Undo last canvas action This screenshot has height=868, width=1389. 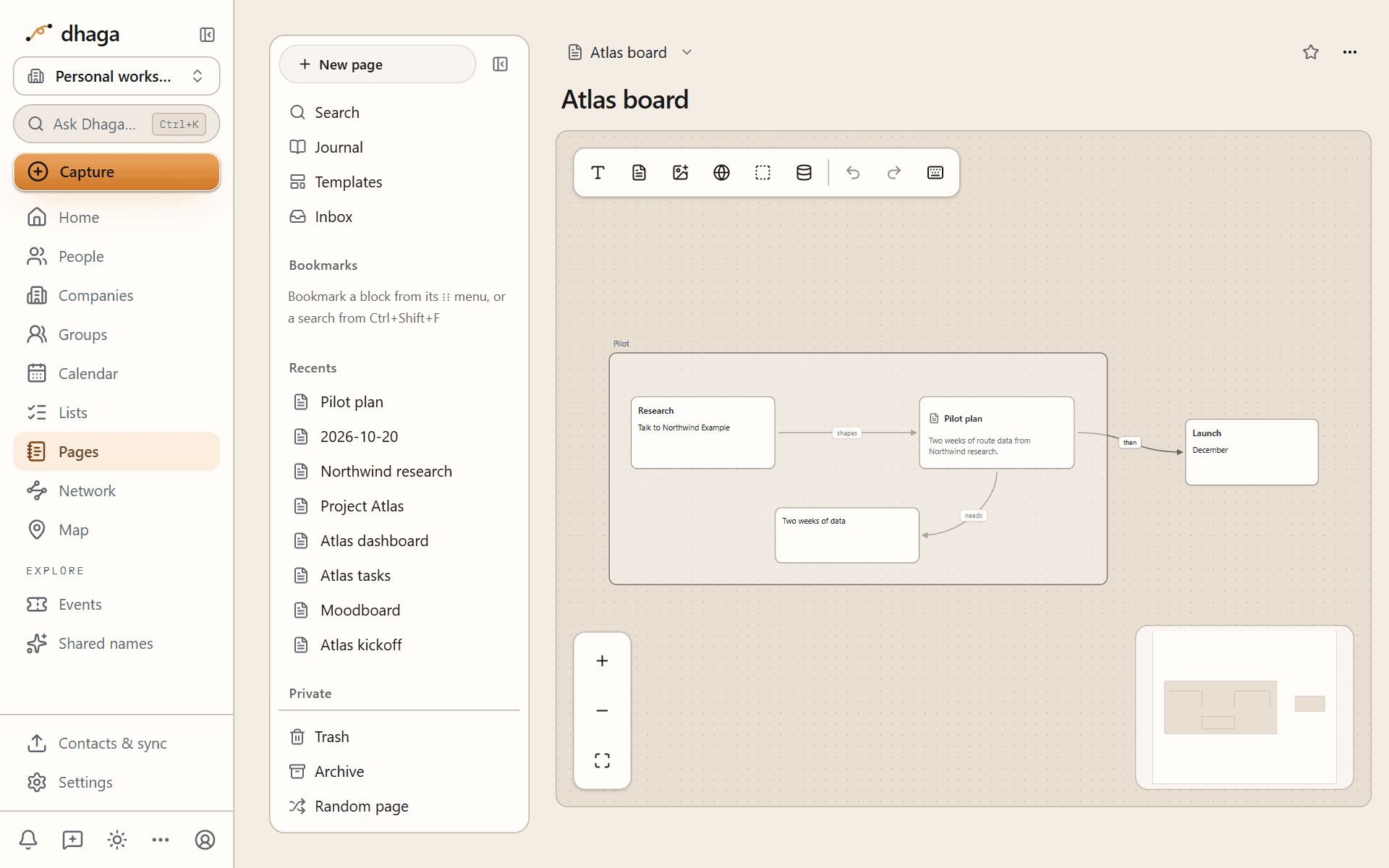pyautogui.click(x=853, y=172)
